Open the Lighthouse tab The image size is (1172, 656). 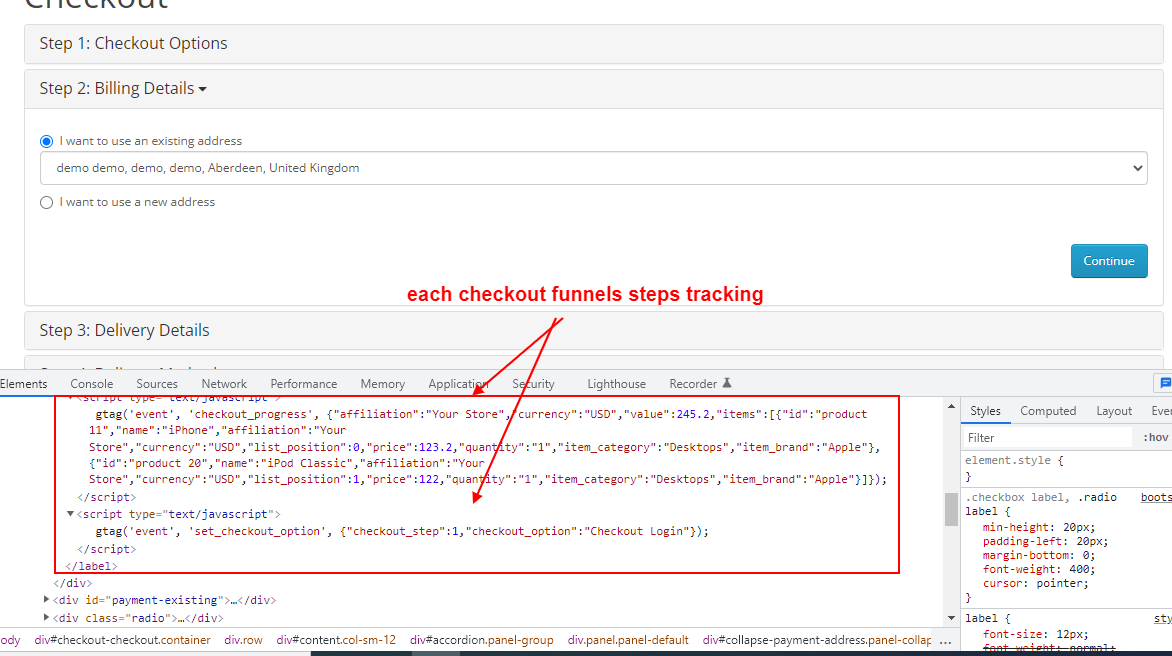pos(617,383)
